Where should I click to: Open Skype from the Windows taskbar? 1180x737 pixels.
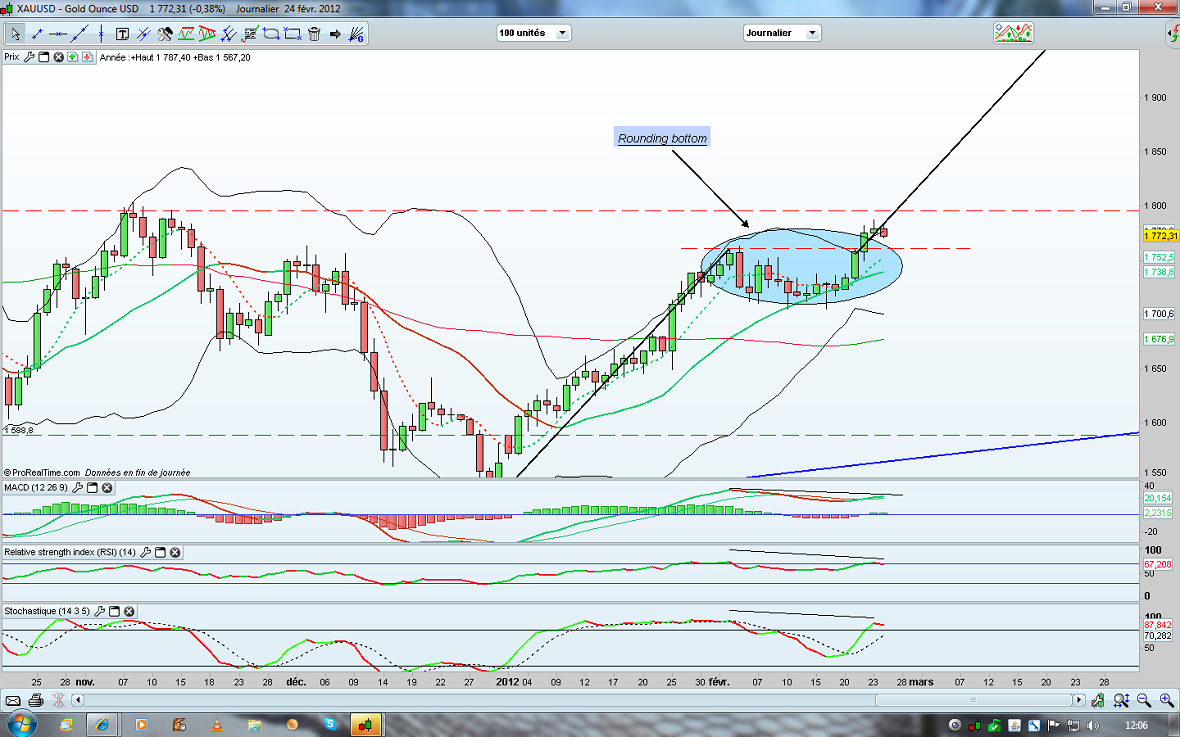click(x=329, y=723)
